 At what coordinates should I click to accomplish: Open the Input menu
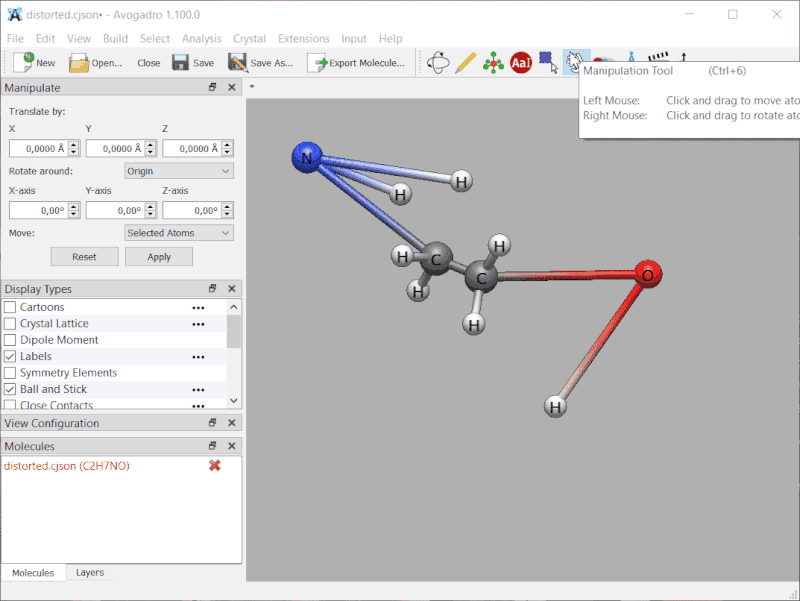(x=354, y=39)
